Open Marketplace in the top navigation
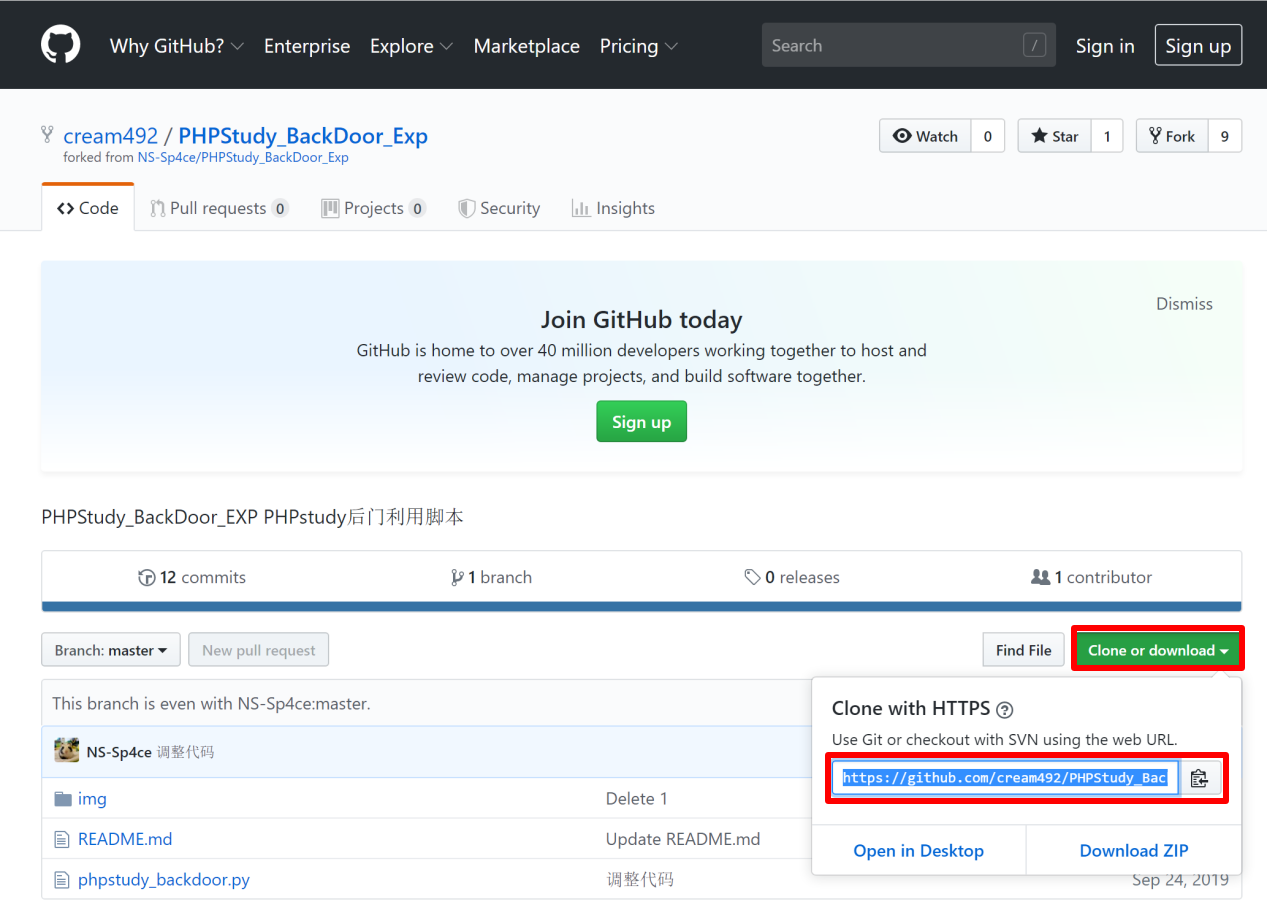 (526, 46)
